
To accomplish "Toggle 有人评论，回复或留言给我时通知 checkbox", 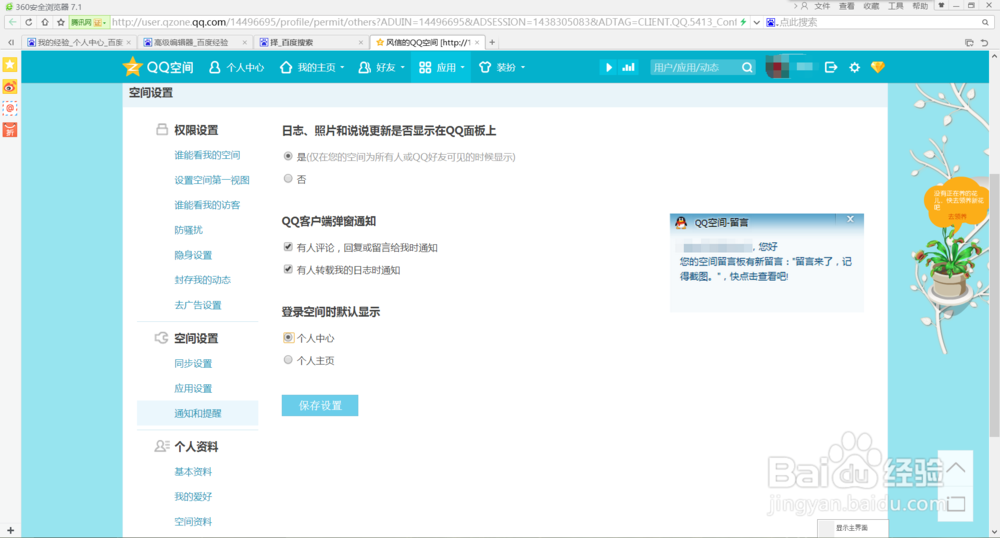I will point(288,247).
